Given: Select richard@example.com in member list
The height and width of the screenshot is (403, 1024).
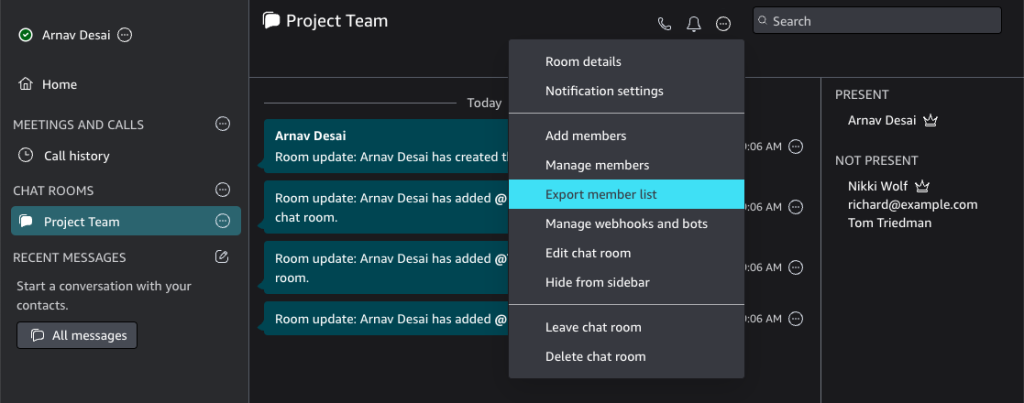Looking at the screenshot, I should (912, 204).
